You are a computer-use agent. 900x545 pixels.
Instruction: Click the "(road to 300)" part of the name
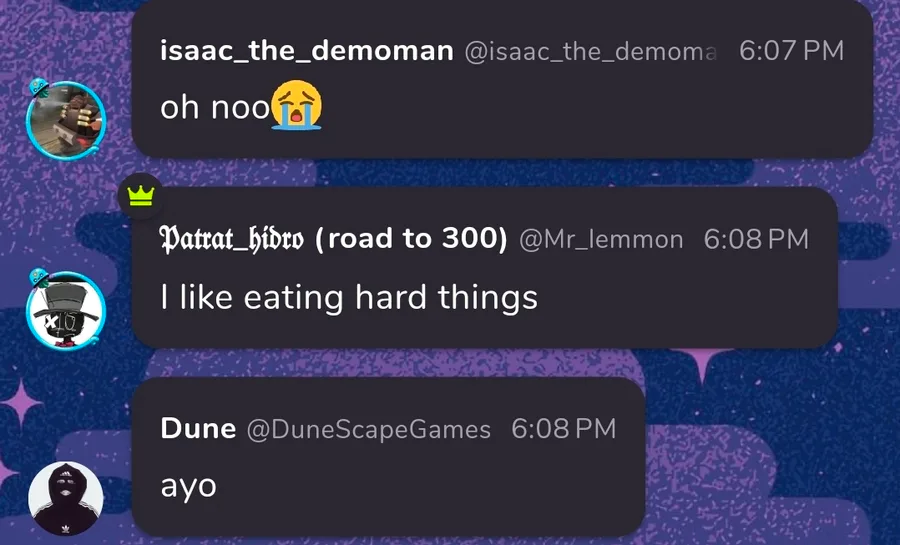[x=411, y=240]
